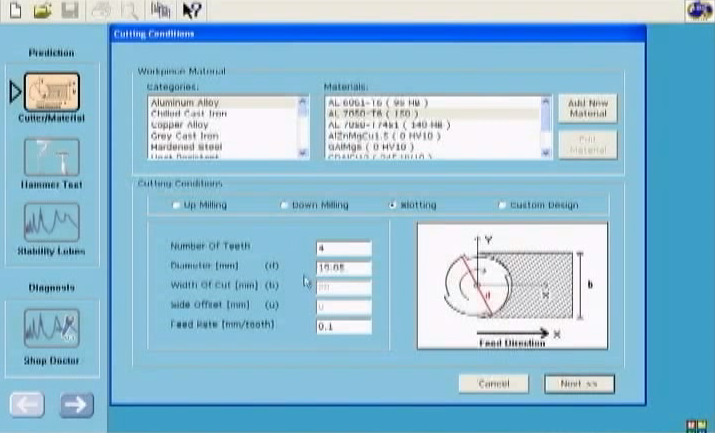This screenshot has height=433, width=715.
Task: Click Categories list scroll-up arrow
Action: 302,102
